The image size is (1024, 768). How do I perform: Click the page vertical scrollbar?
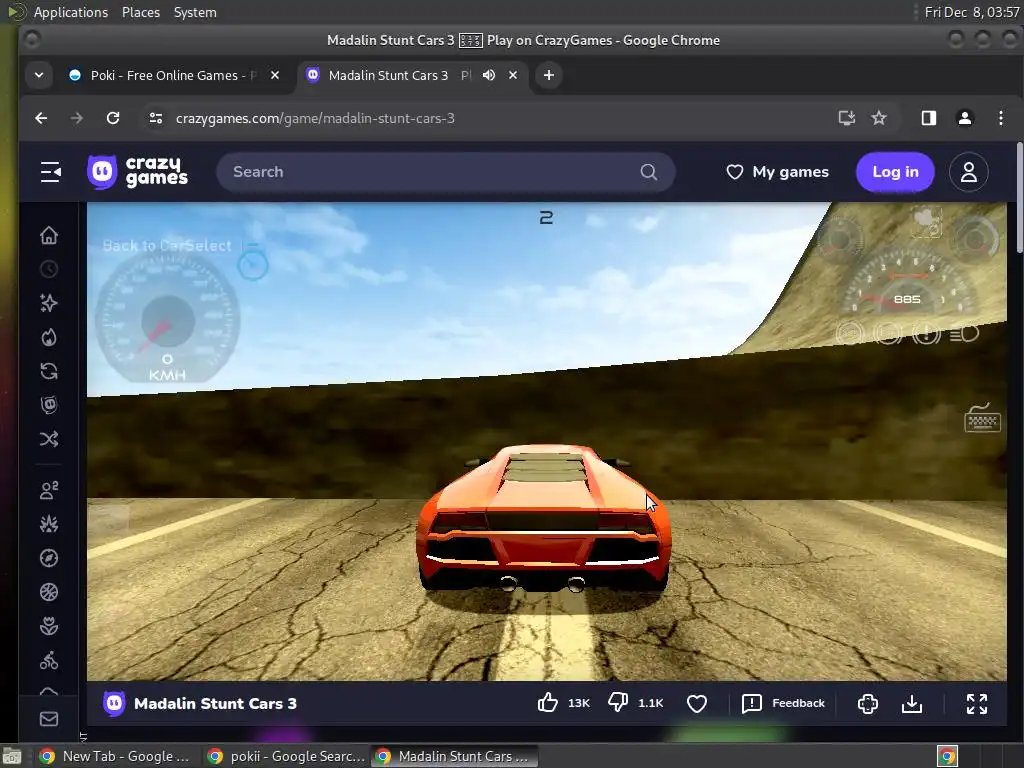coord(1019,198)
